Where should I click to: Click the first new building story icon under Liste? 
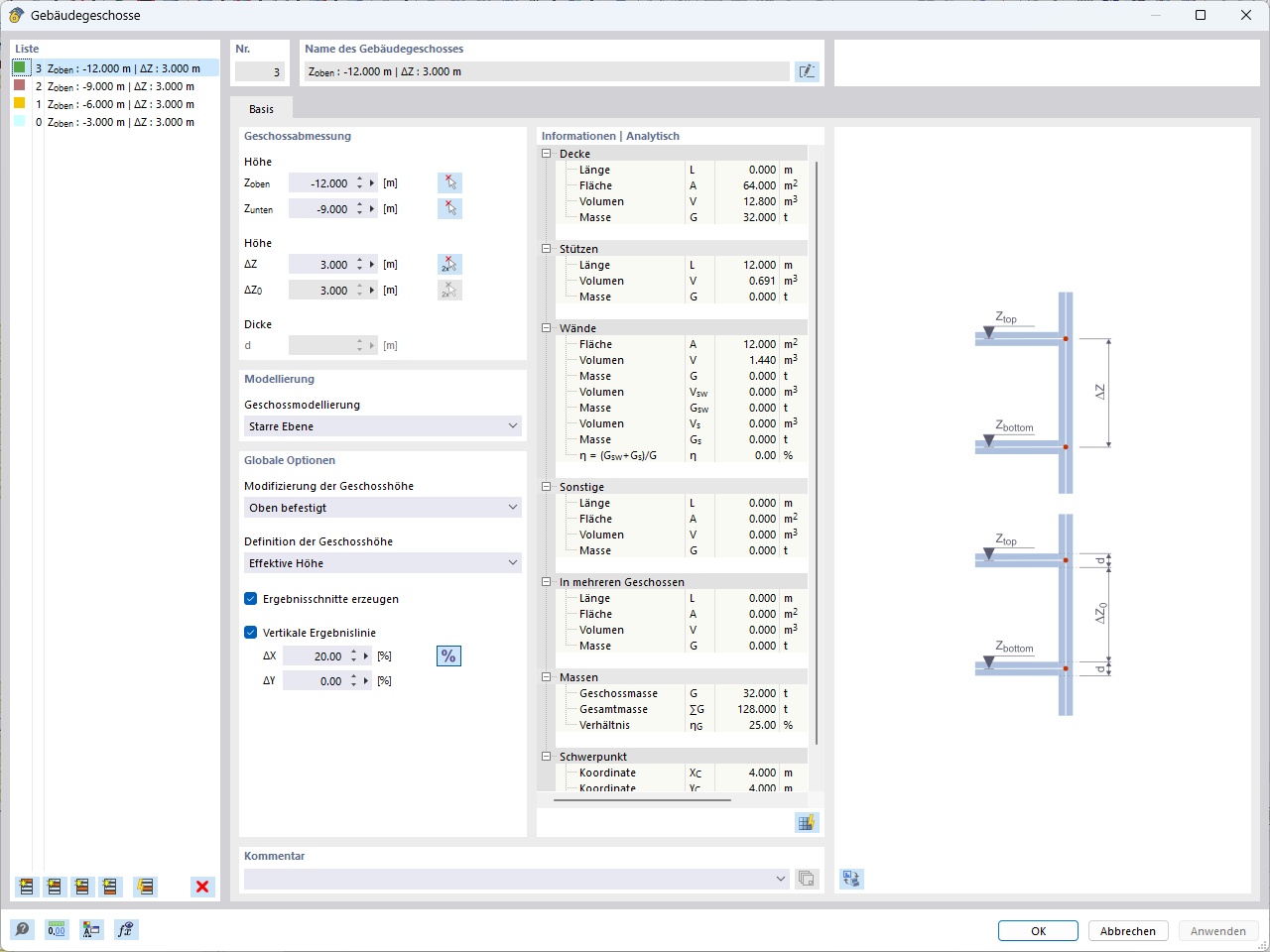[x=27, y=887]
